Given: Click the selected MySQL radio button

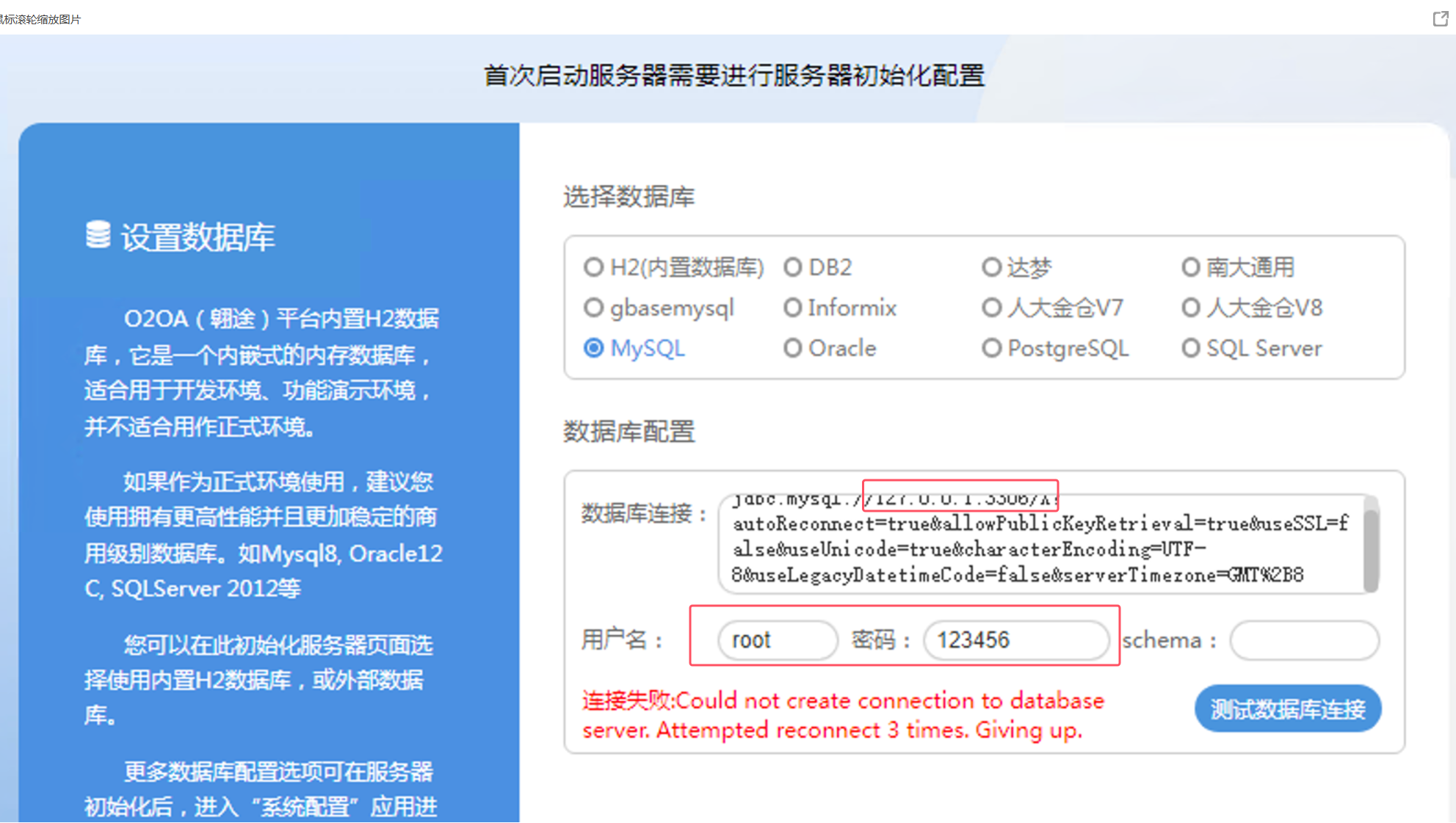Looking at the screenshot, I should (x=593, y=348).
